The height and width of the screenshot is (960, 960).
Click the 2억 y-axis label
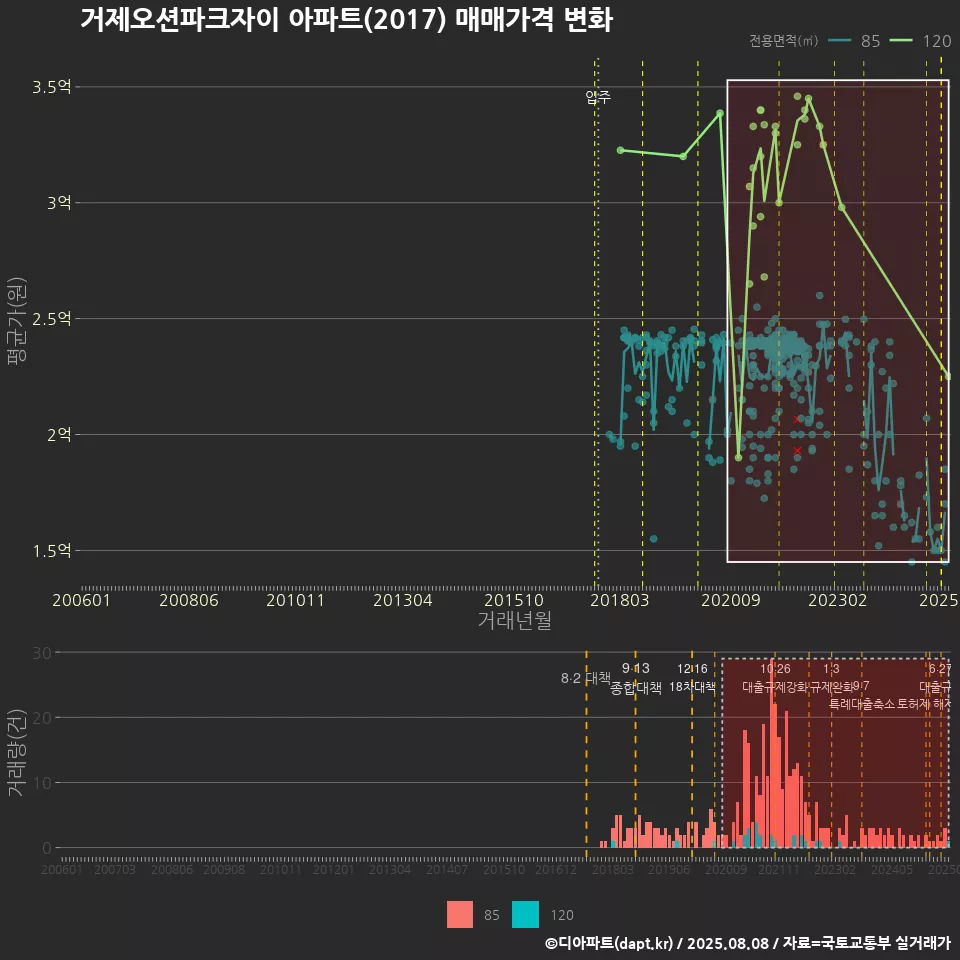[x=59, y=435]
